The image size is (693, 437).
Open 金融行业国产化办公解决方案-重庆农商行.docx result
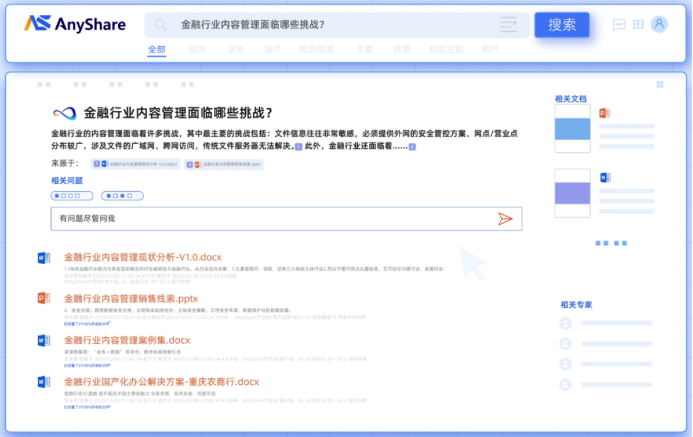point(161,382)
